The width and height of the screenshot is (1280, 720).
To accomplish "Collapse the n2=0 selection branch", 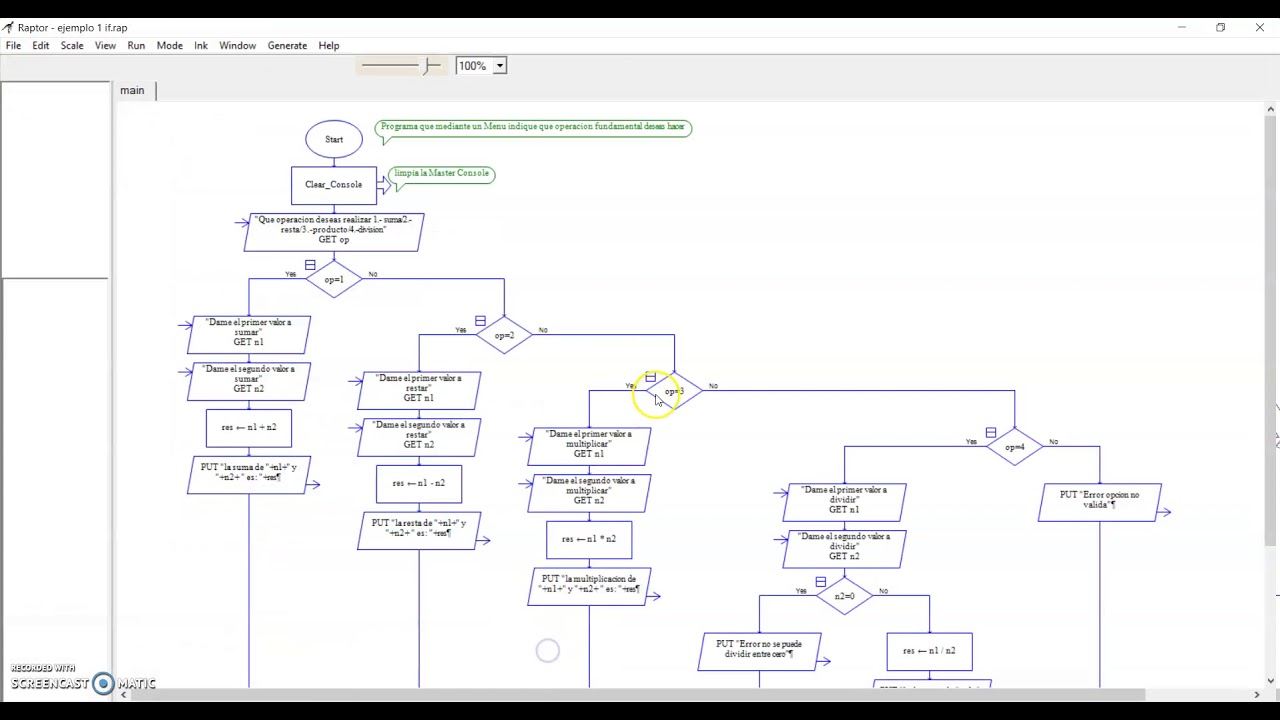I will pos(820,581).
